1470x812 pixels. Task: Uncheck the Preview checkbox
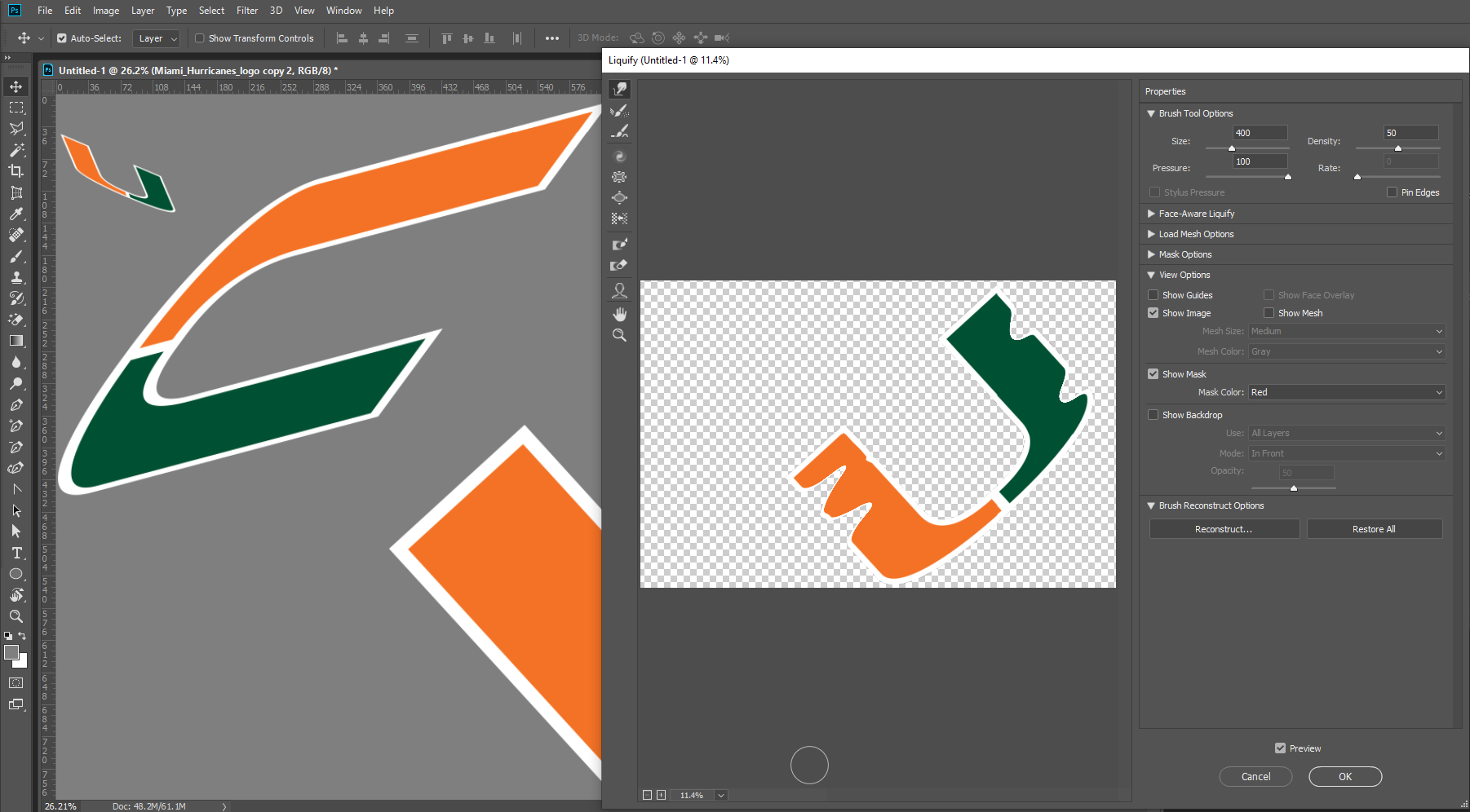[x=1281, y=748]
